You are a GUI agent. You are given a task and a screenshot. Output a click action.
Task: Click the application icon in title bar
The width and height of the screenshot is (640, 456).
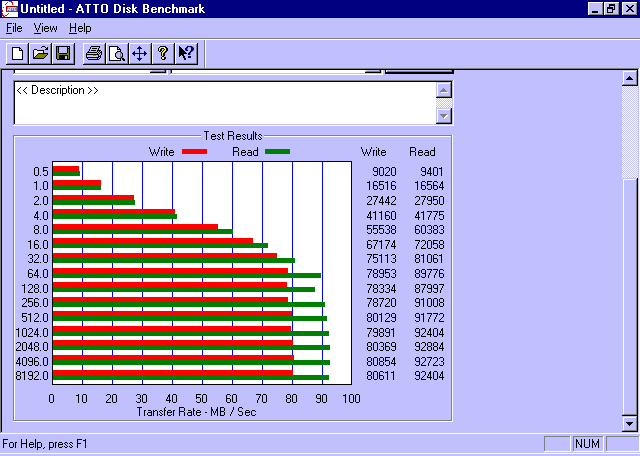point(10,8)
